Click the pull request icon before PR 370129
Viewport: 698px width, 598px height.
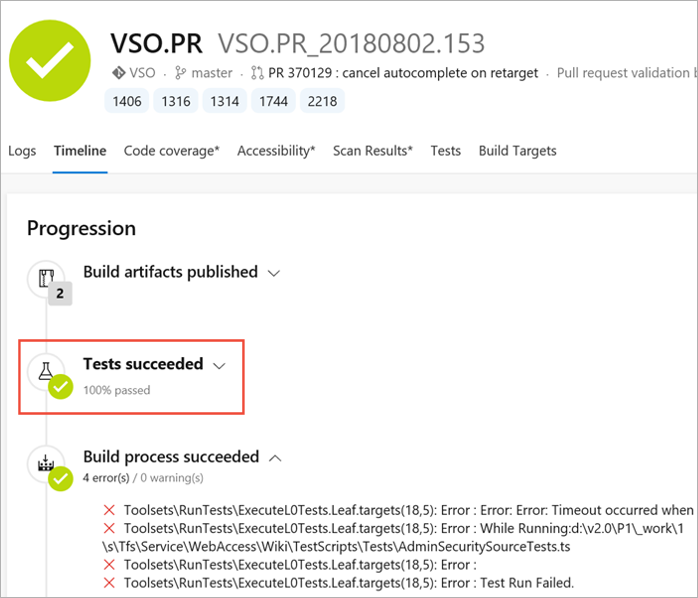257,73
